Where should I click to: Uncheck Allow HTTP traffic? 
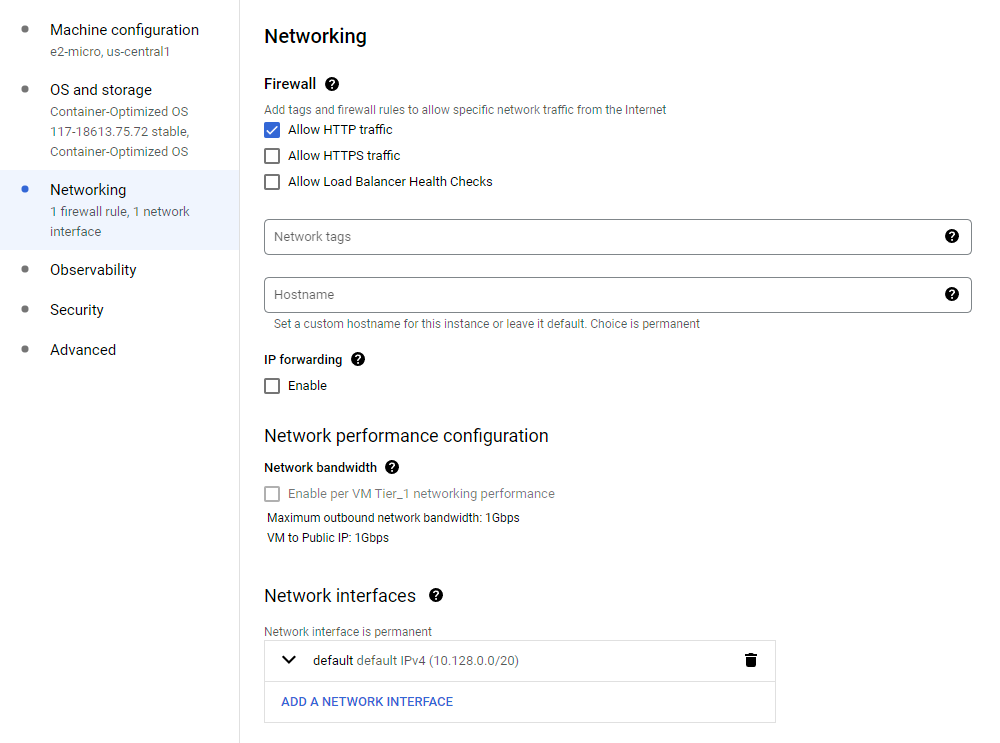272,130
